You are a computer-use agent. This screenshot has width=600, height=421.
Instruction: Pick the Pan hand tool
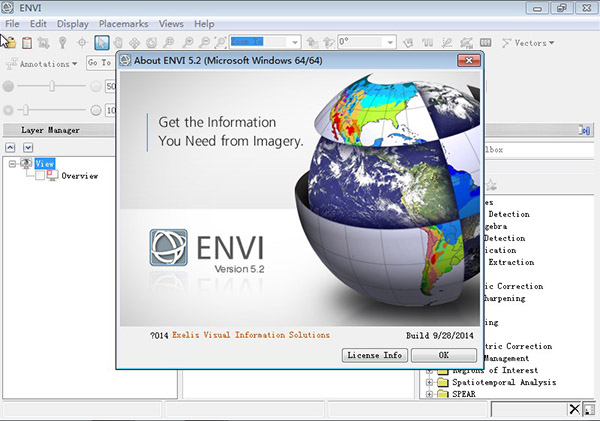tap(118, 42)
